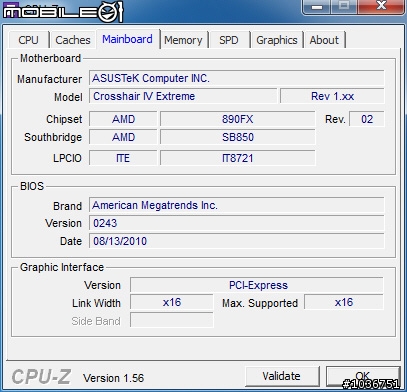Viewport: 407px width, 392px height.
Task: Click the Version 1.56 label
Action: (x=114, y=378)
